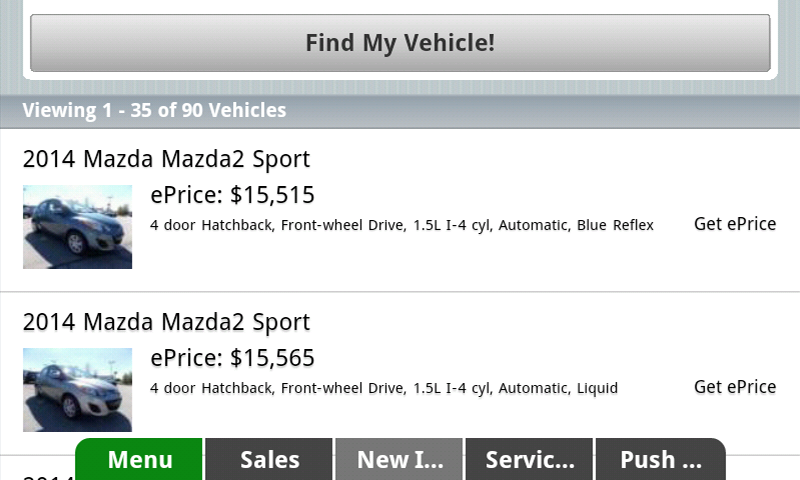The height and width of the screenshot is (480, 800).
Task: Select the Blue Reflex hatchback description line
Action: pyautogui.click(x=401, y=226)
